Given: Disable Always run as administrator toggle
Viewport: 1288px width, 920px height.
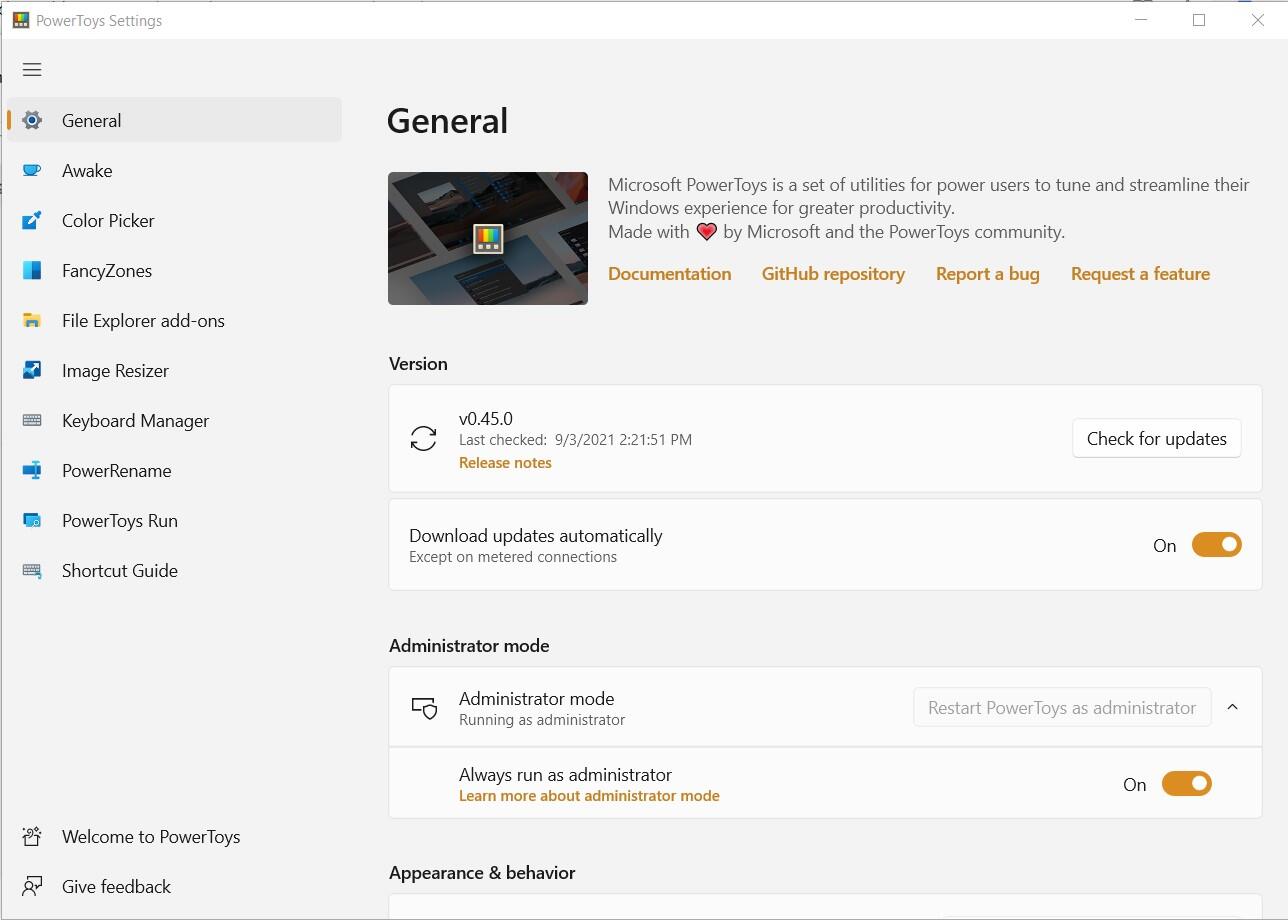Looking at the screenshot, I should [x=1186, y=784].
